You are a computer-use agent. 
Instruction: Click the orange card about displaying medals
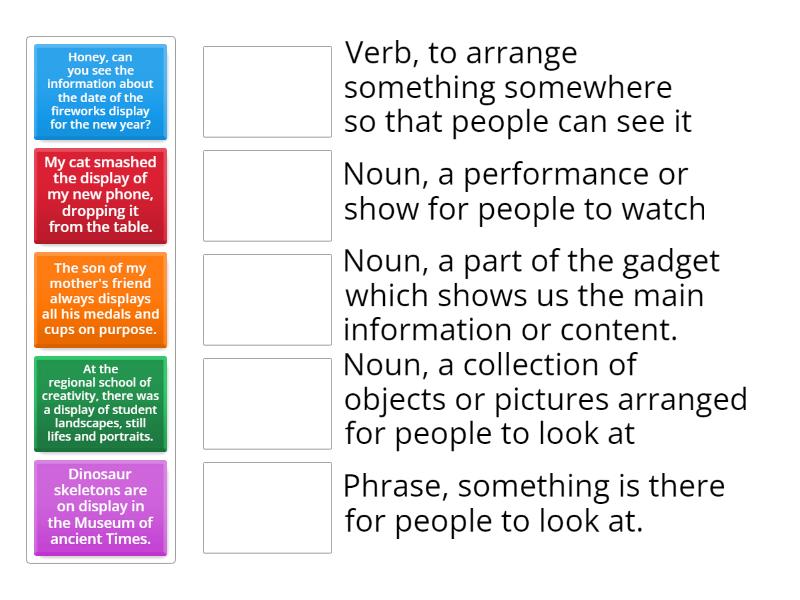click(x=100, y=299)
